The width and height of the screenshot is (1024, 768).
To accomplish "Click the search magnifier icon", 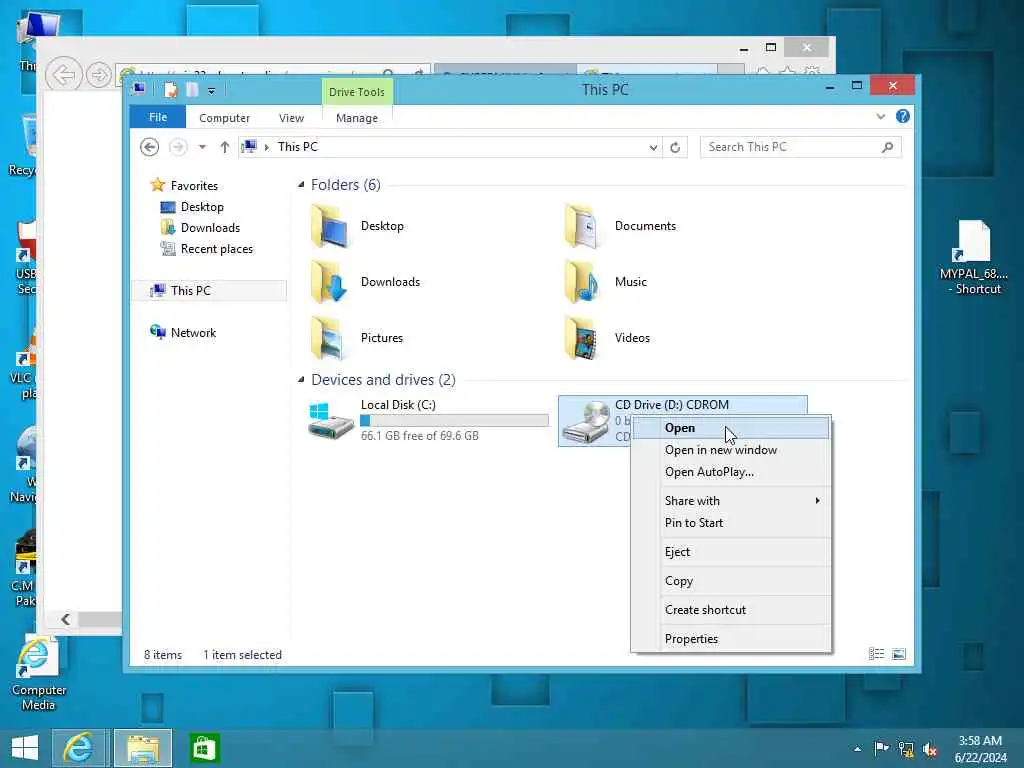I will point(888,147).
